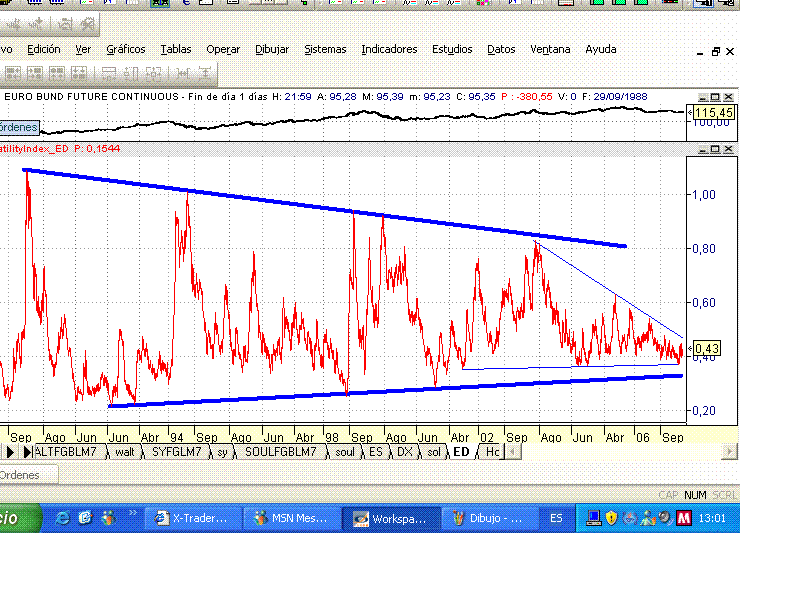
Task: Click the last icon in upper-left toolbar
Action: pyautogui.click(x=89, y=24)
